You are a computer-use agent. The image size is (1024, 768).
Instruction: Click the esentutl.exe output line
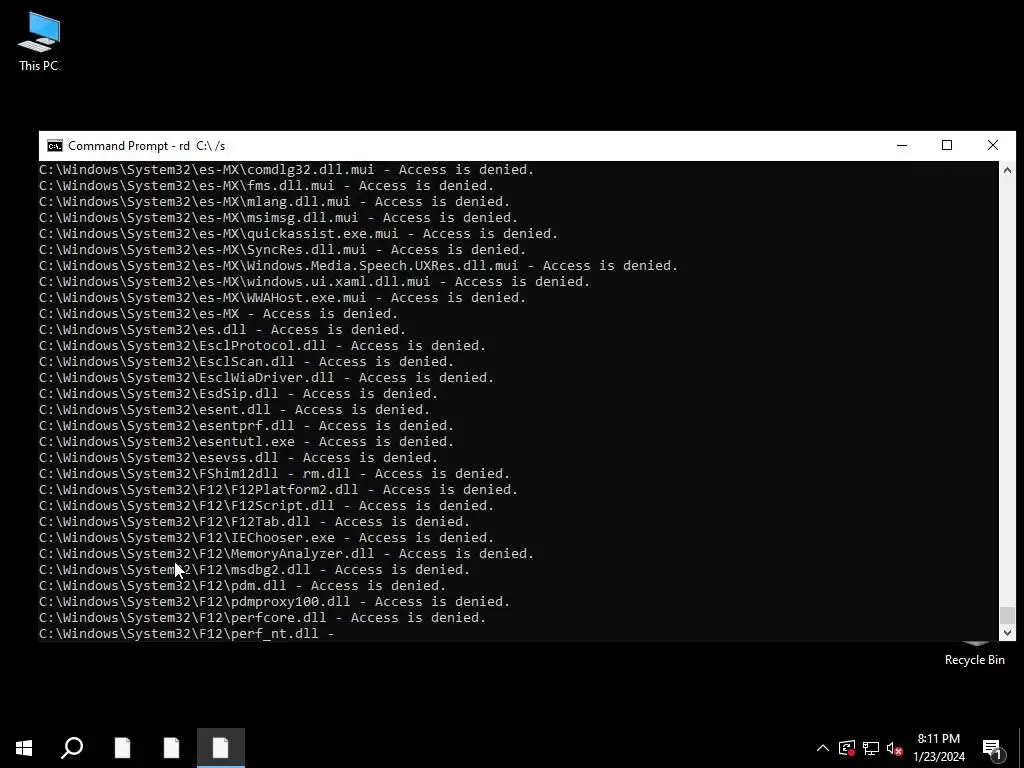tap(246, 441)
